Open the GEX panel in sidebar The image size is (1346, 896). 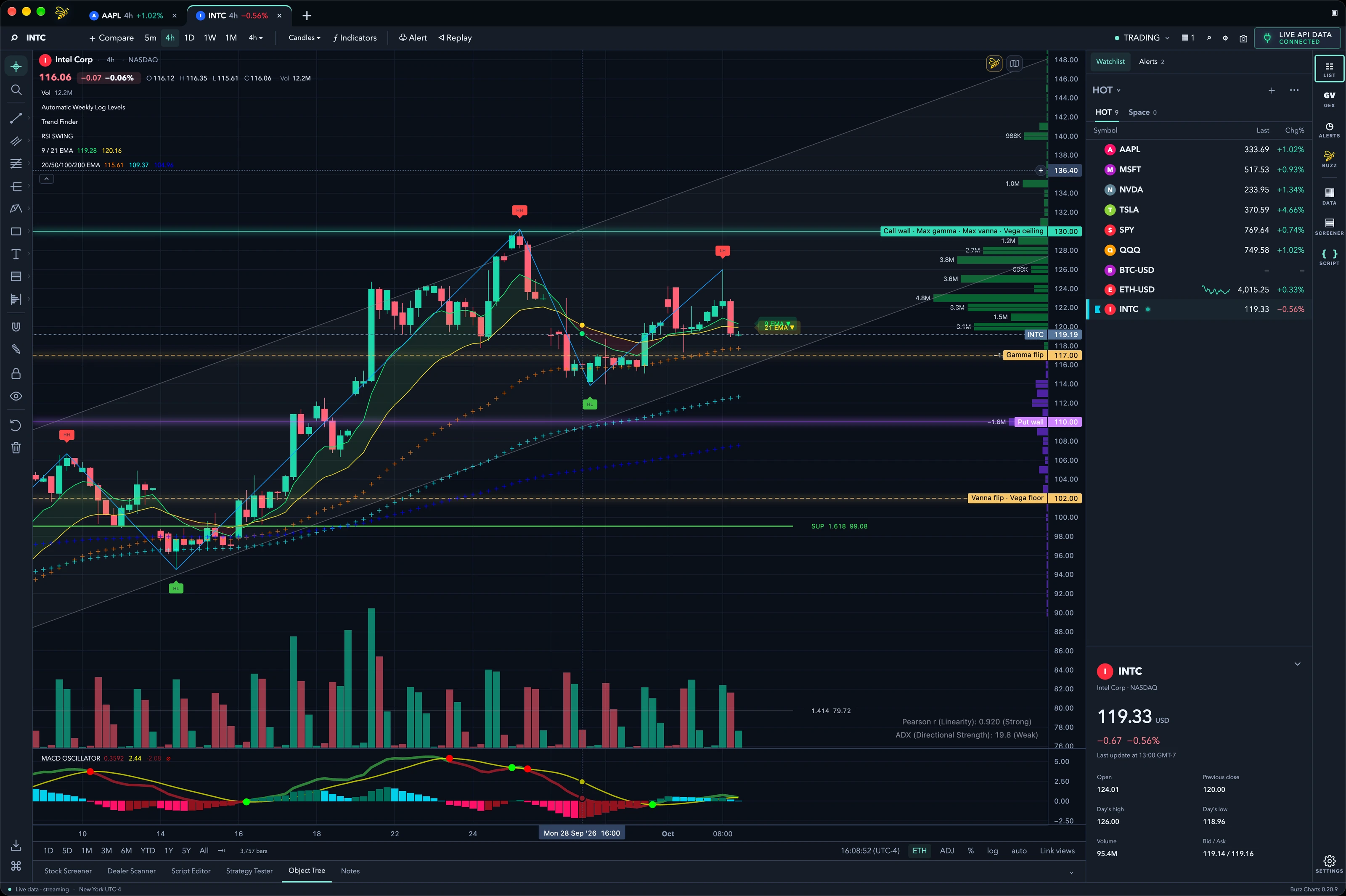[1330, 99]
